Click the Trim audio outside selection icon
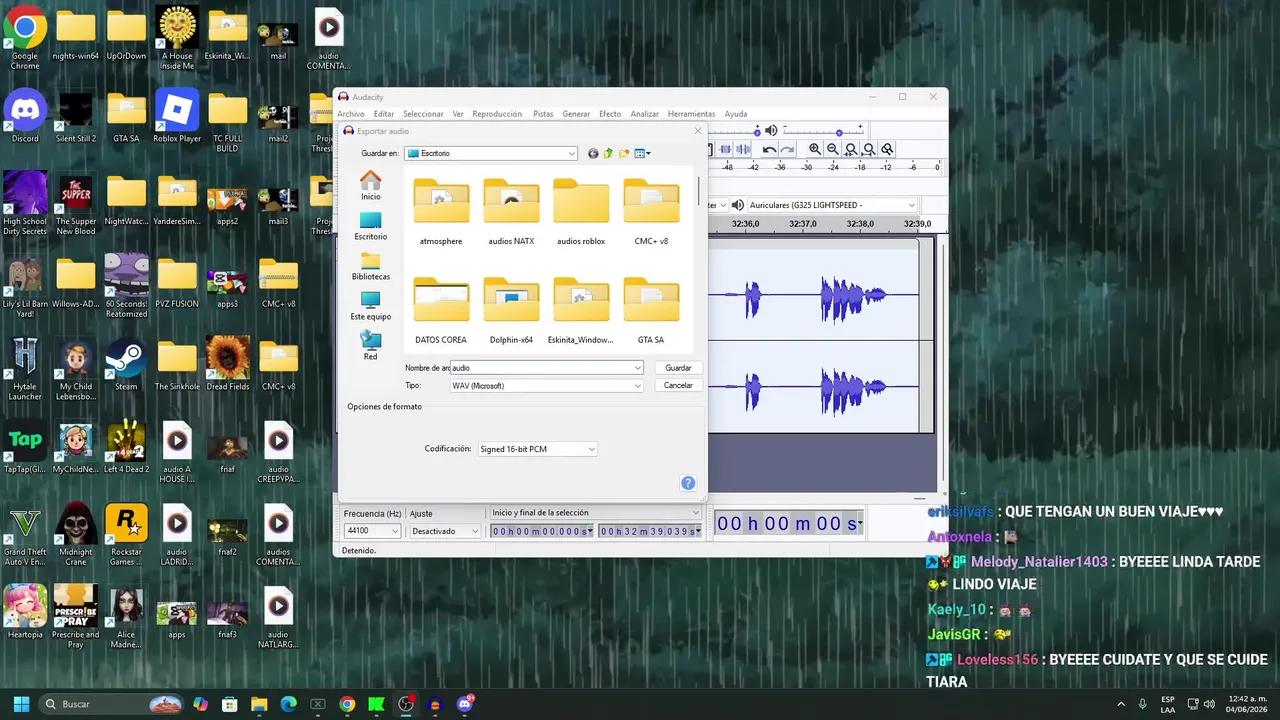The height and width of the screenshot is (720, 1280). pos(727,149)
